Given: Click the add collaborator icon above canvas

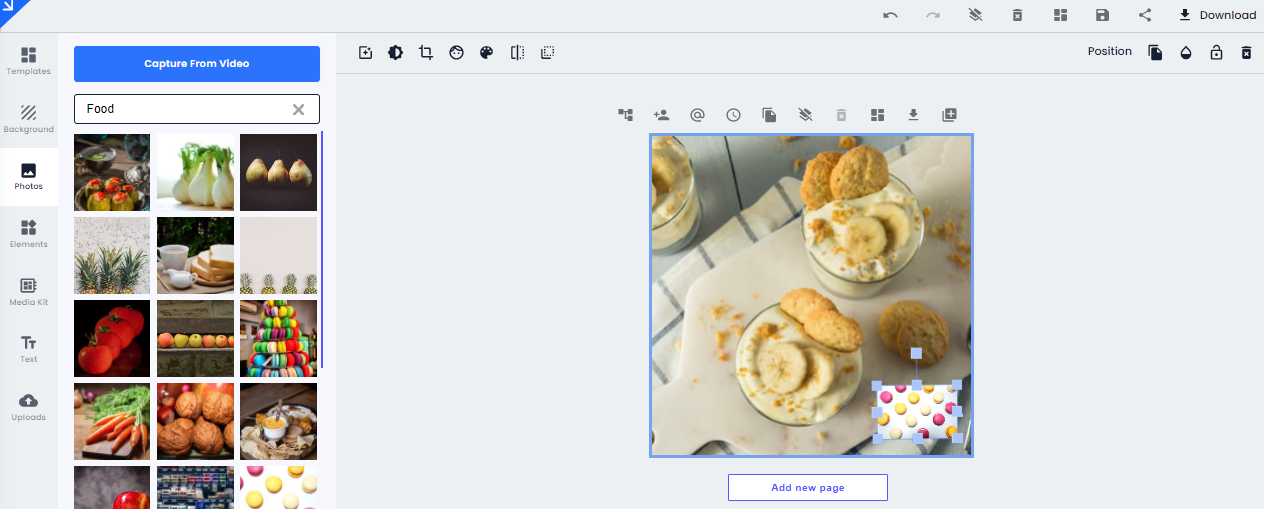Looking at the screenshot, I should 661,115.
